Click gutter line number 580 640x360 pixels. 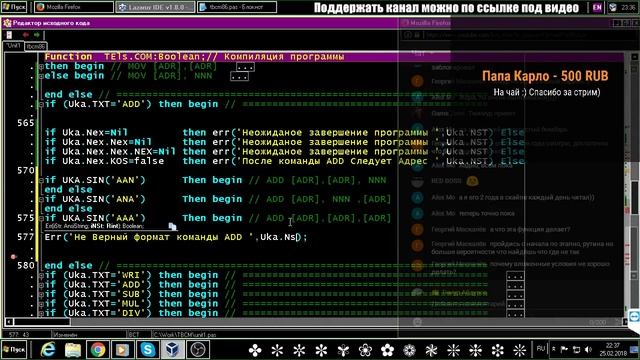26,265
